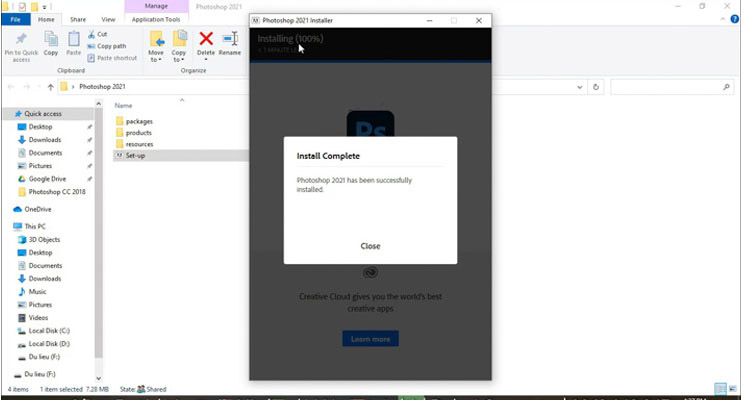
Task: Select OneDrive in navigation pane
Action: [x=37, y=209]
